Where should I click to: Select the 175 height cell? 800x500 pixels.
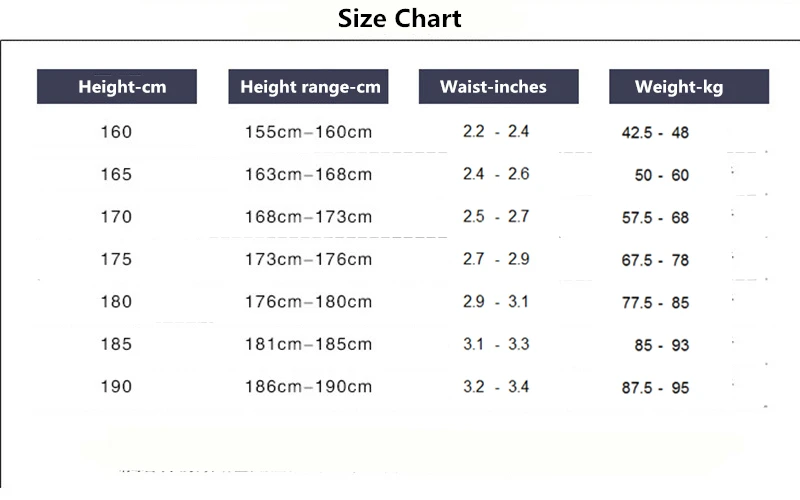point(116,259)
